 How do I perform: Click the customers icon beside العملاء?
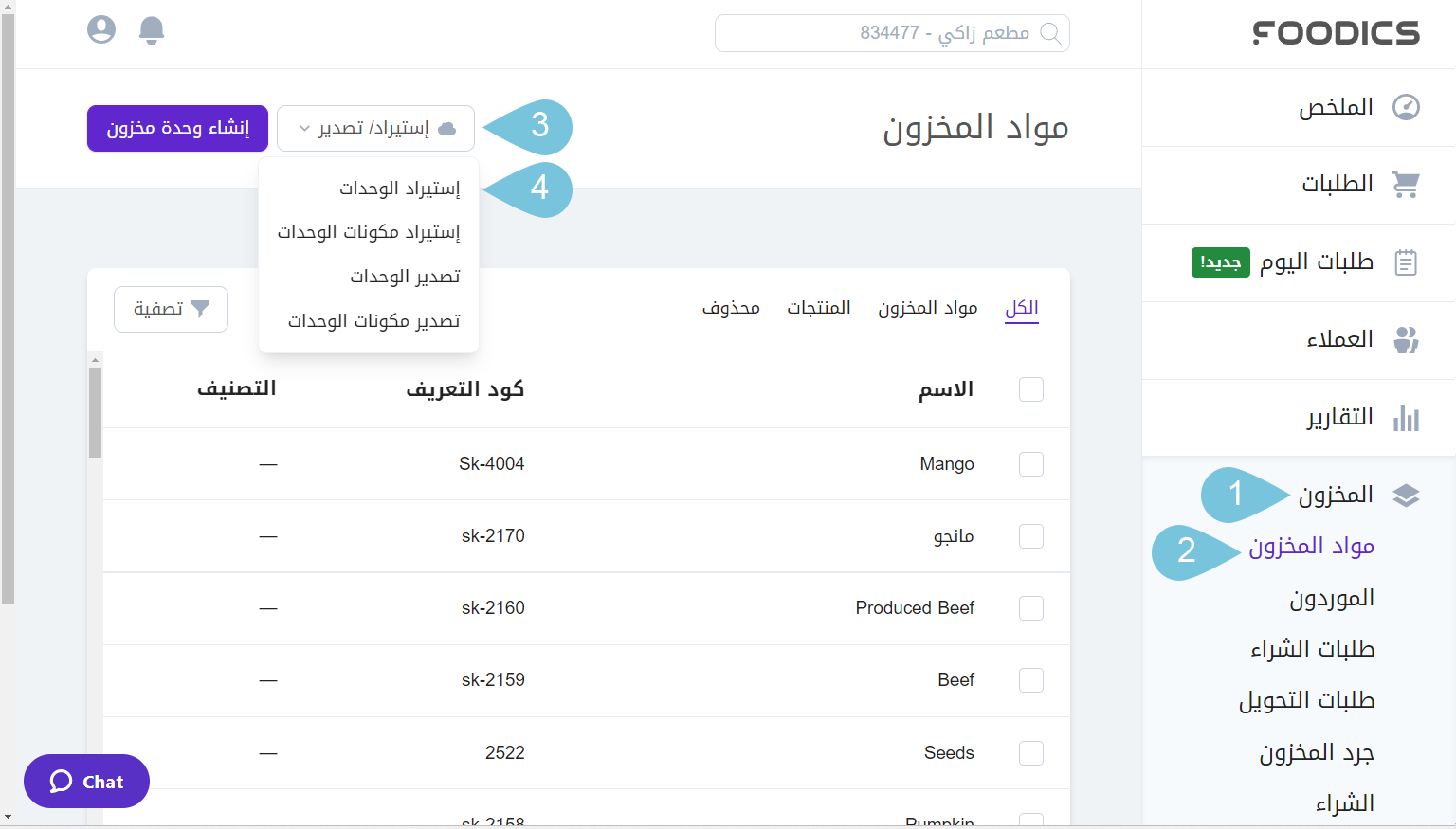click(1407, 339)
